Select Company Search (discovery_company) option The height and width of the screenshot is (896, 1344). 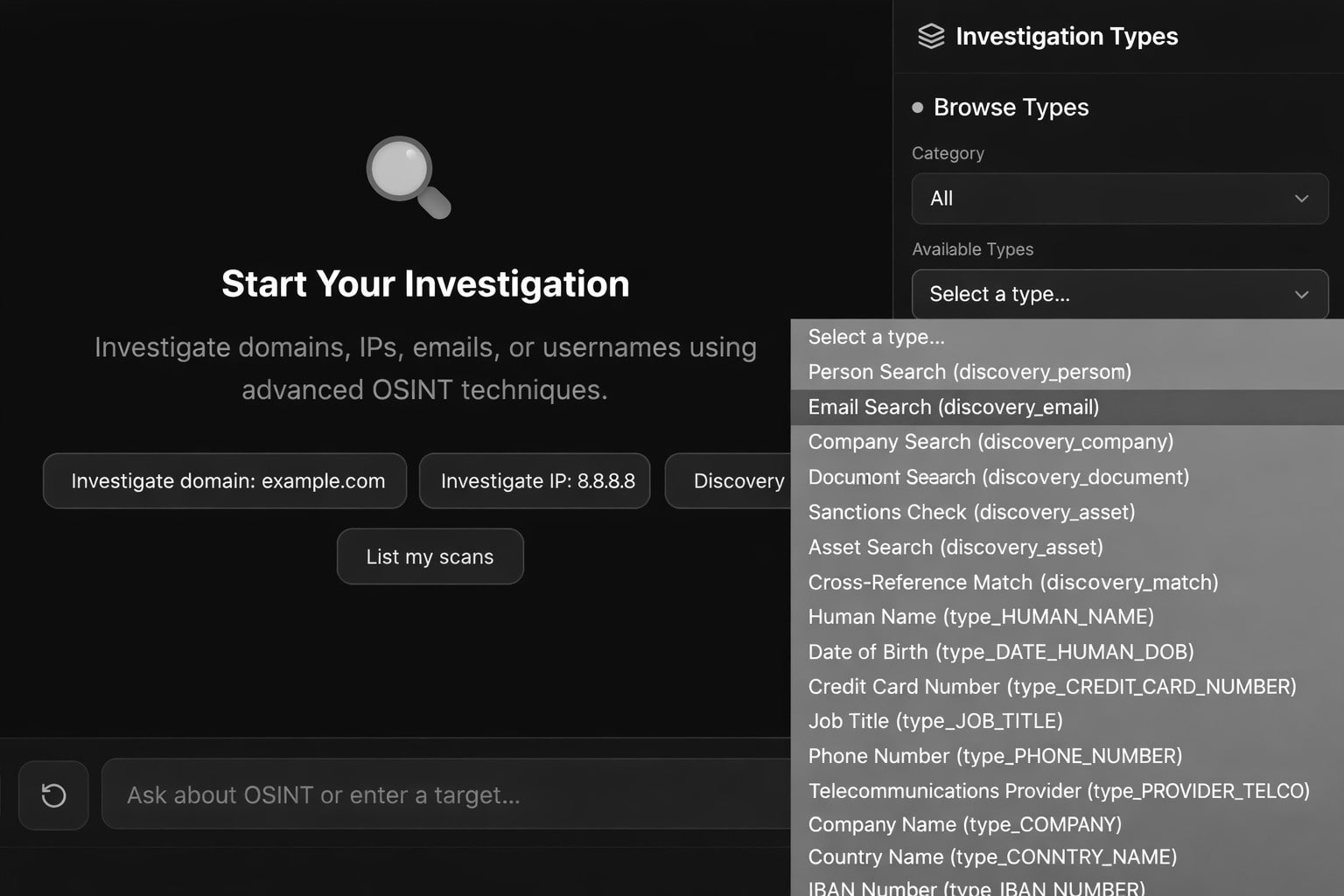click(x=990, y=442)
